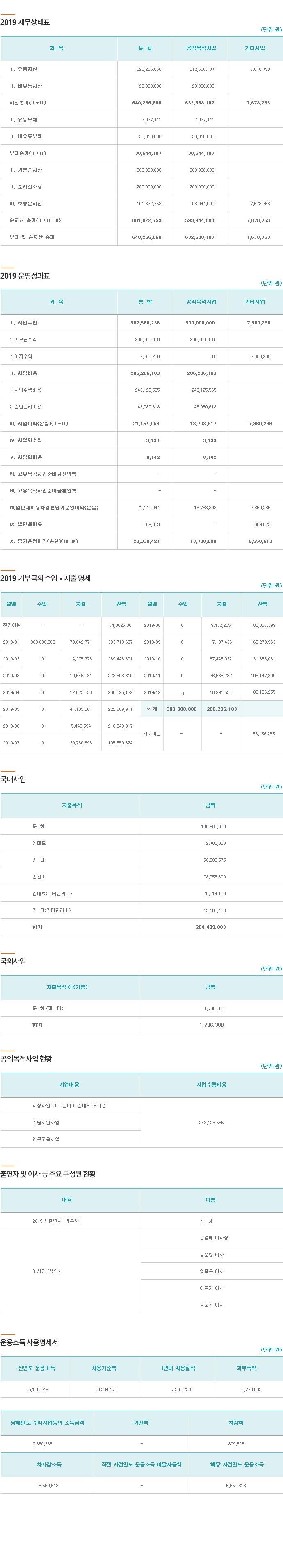The width and height of the screenshot is (283, 1568).
Task: Click the X. 당기운영이익 row label
Action: (44, 541)
